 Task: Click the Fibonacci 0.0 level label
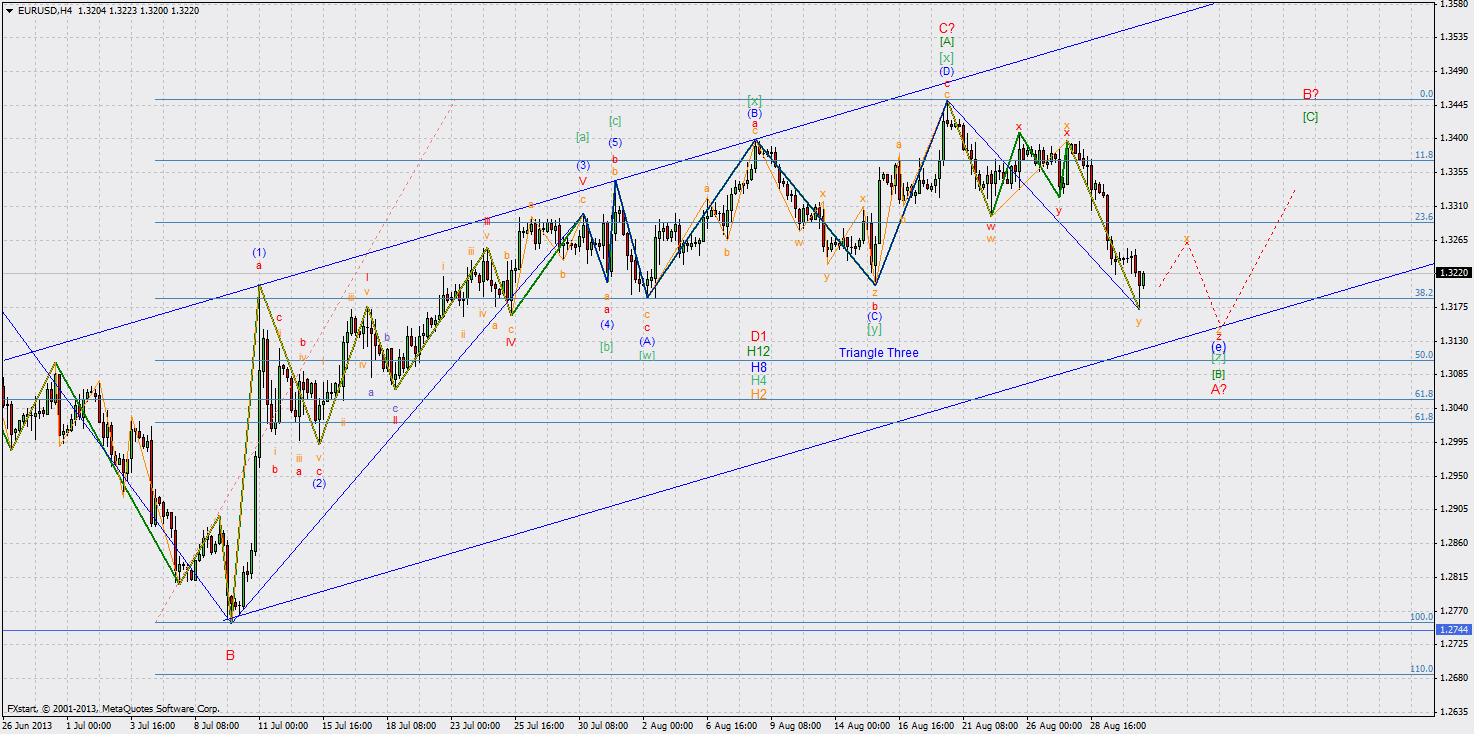tap(1427, 94)
